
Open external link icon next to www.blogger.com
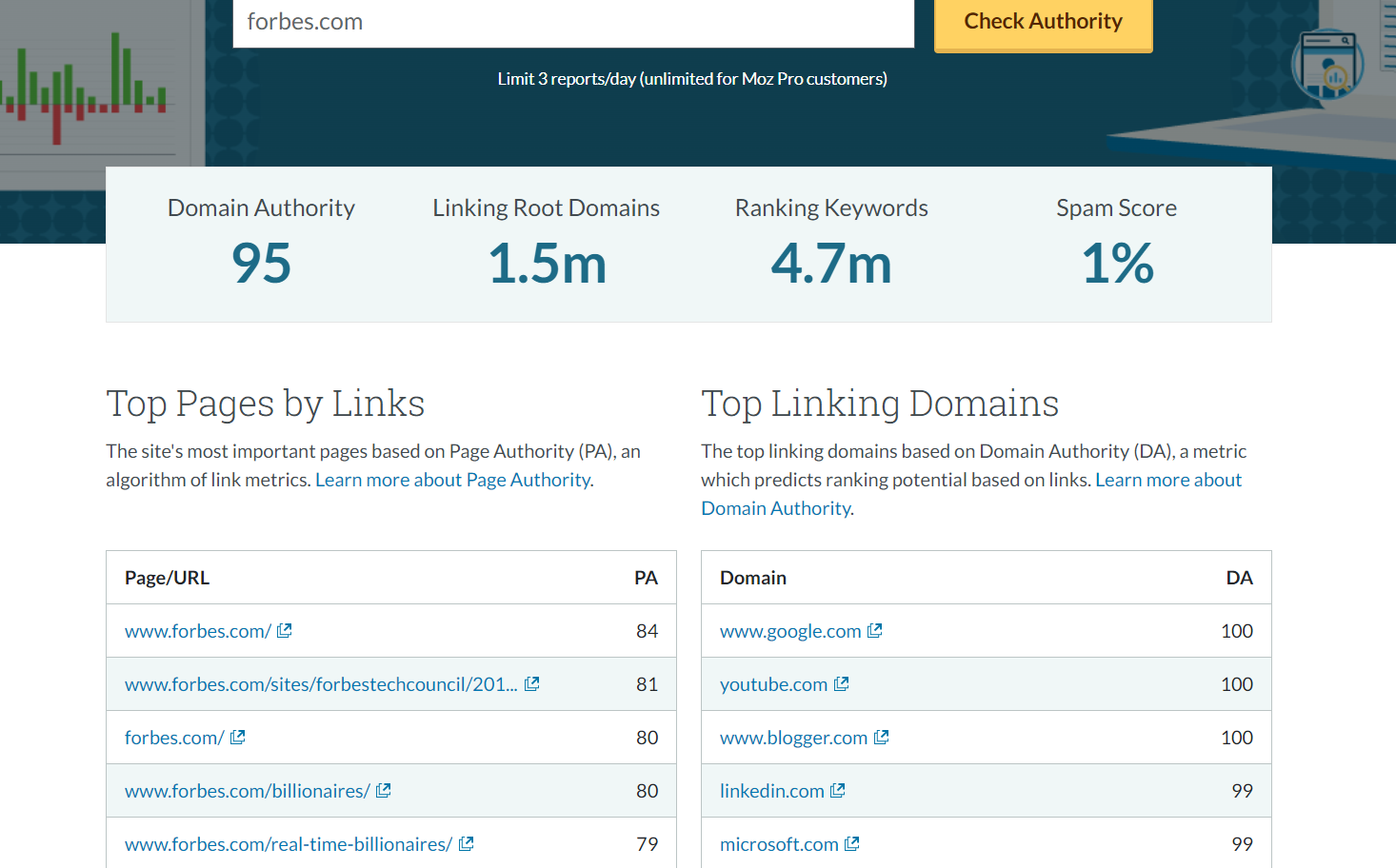[881, 738]
